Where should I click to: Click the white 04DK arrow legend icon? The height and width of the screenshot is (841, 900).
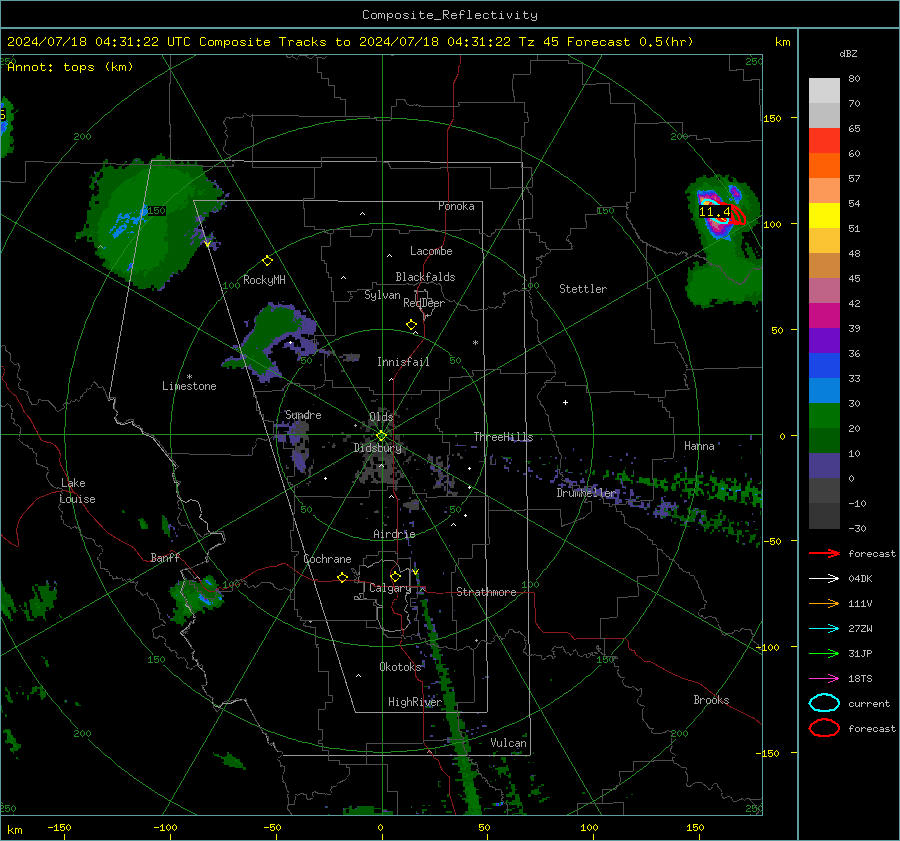(x=824, y=579)
